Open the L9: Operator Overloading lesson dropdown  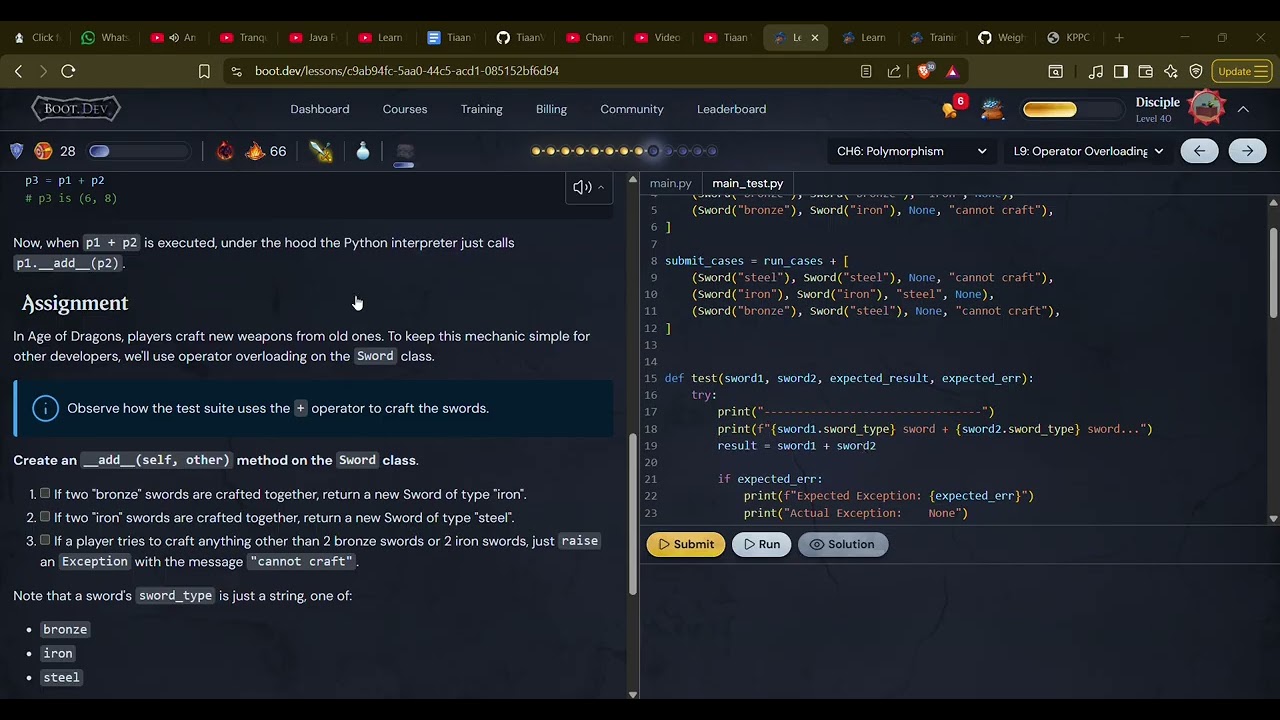pos(1088,151)
